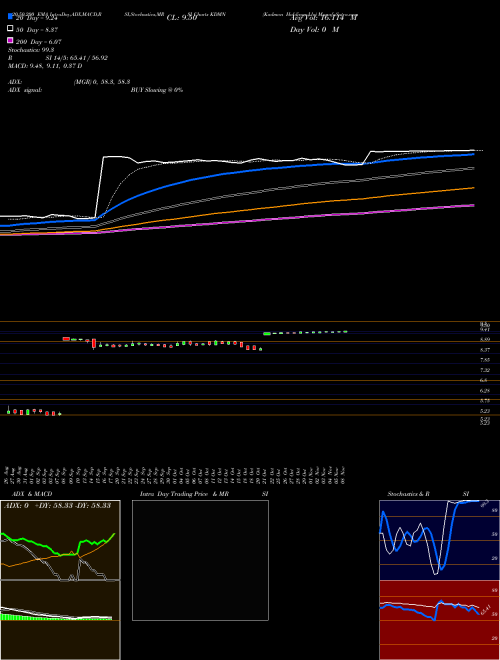Click the 'Stochastics: 99.8' reading

coord(31,50)
